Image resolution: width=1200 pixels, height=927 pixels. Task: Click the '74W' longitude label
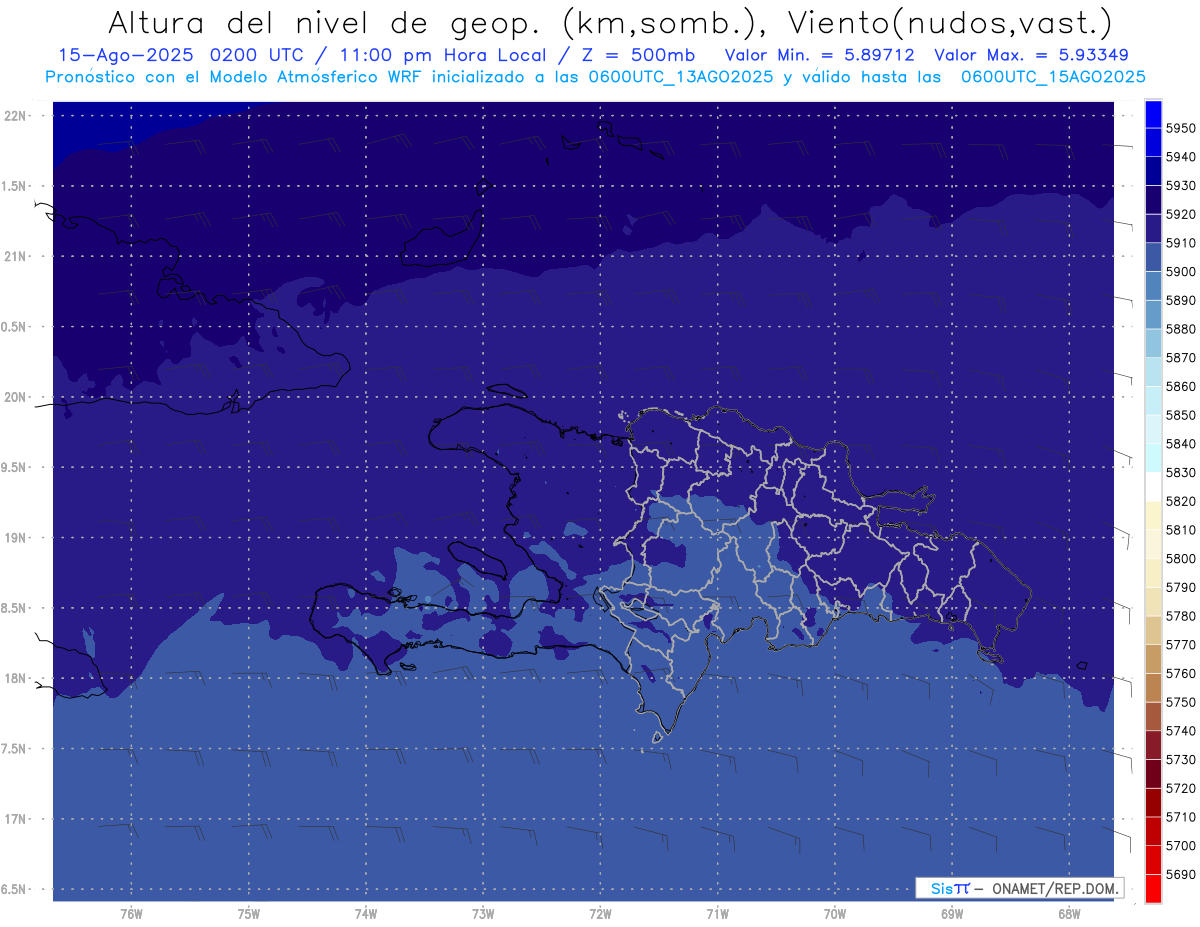(x=365, y=914)
